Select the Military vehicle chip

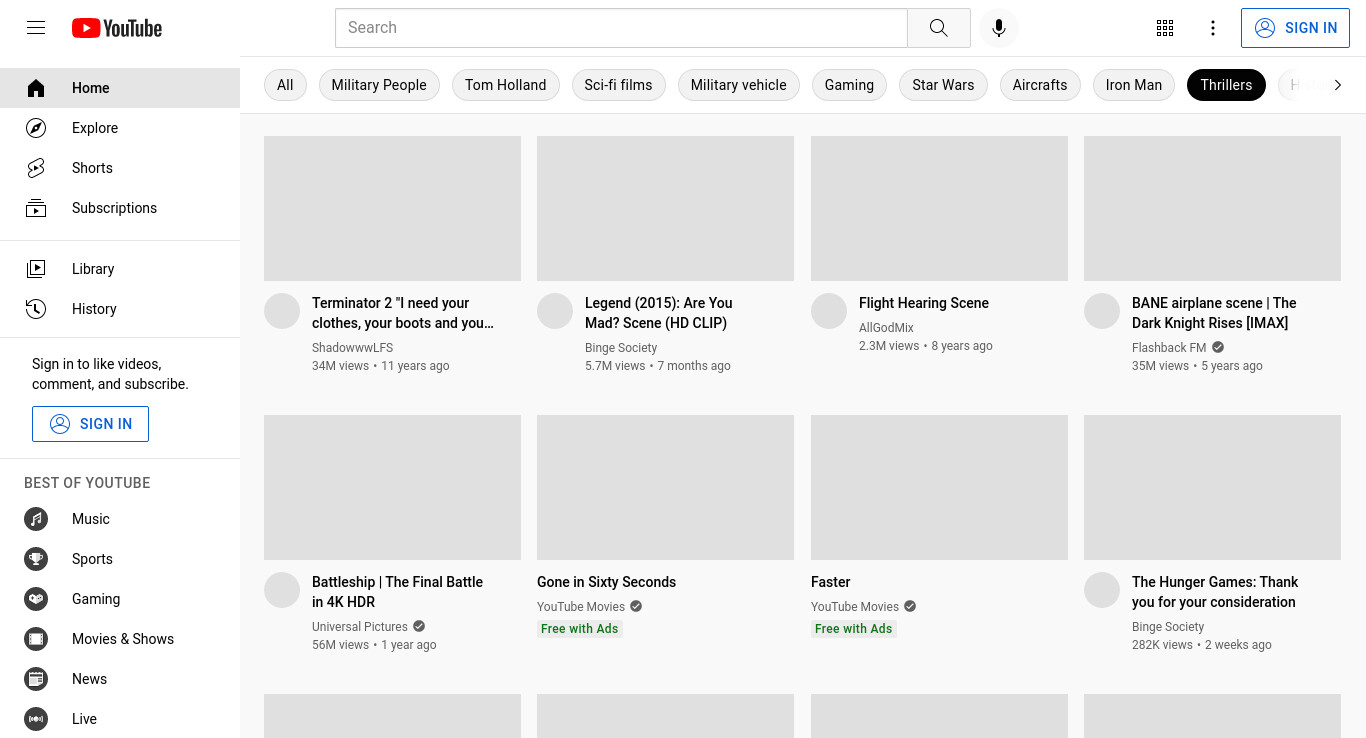coord(738,85)
